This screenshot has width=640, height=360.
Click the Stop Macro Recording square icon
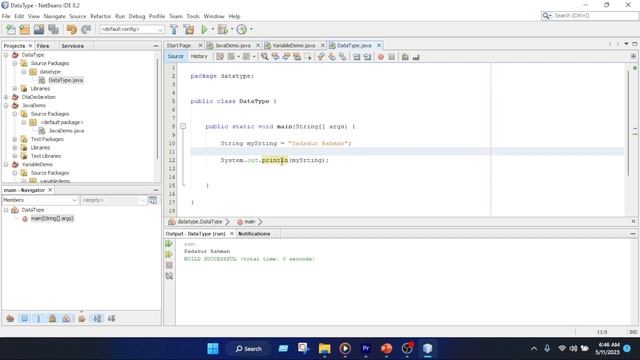[391, 57]
